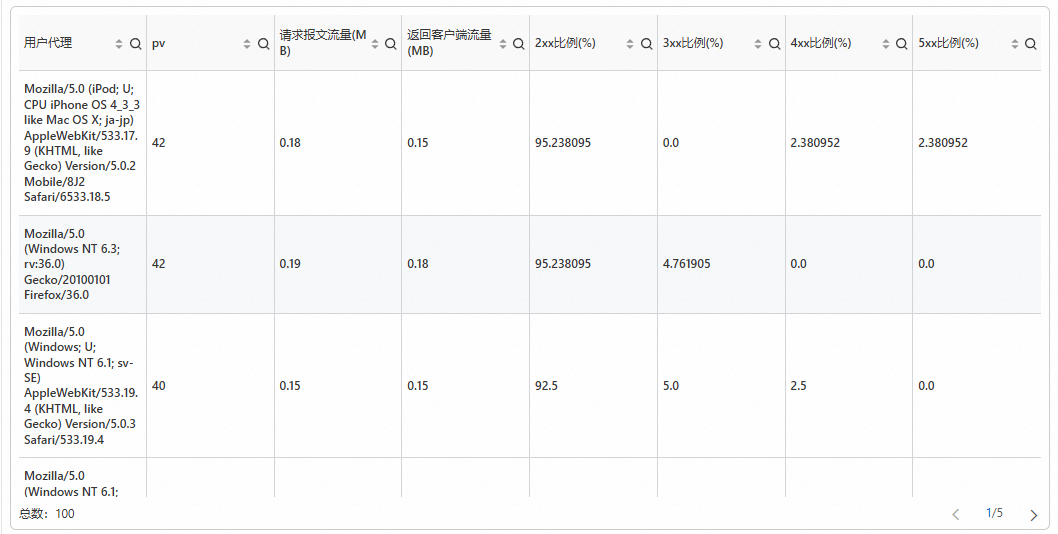
Task: Open search for pv column
Action: click(264, 44)
